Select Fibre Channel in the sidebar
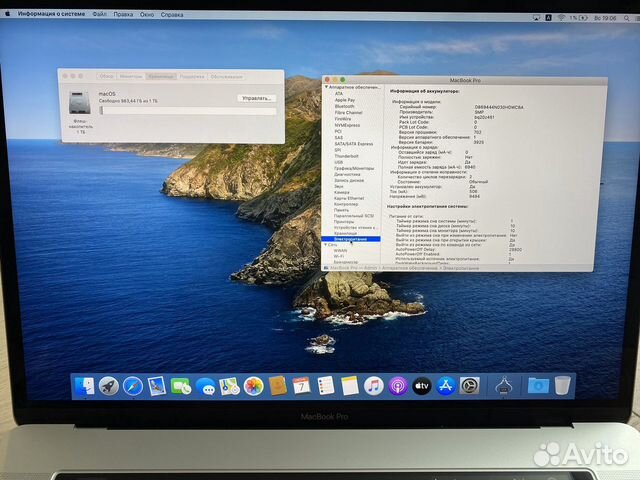This screenshot has width=640, height=480. [349, 112]
